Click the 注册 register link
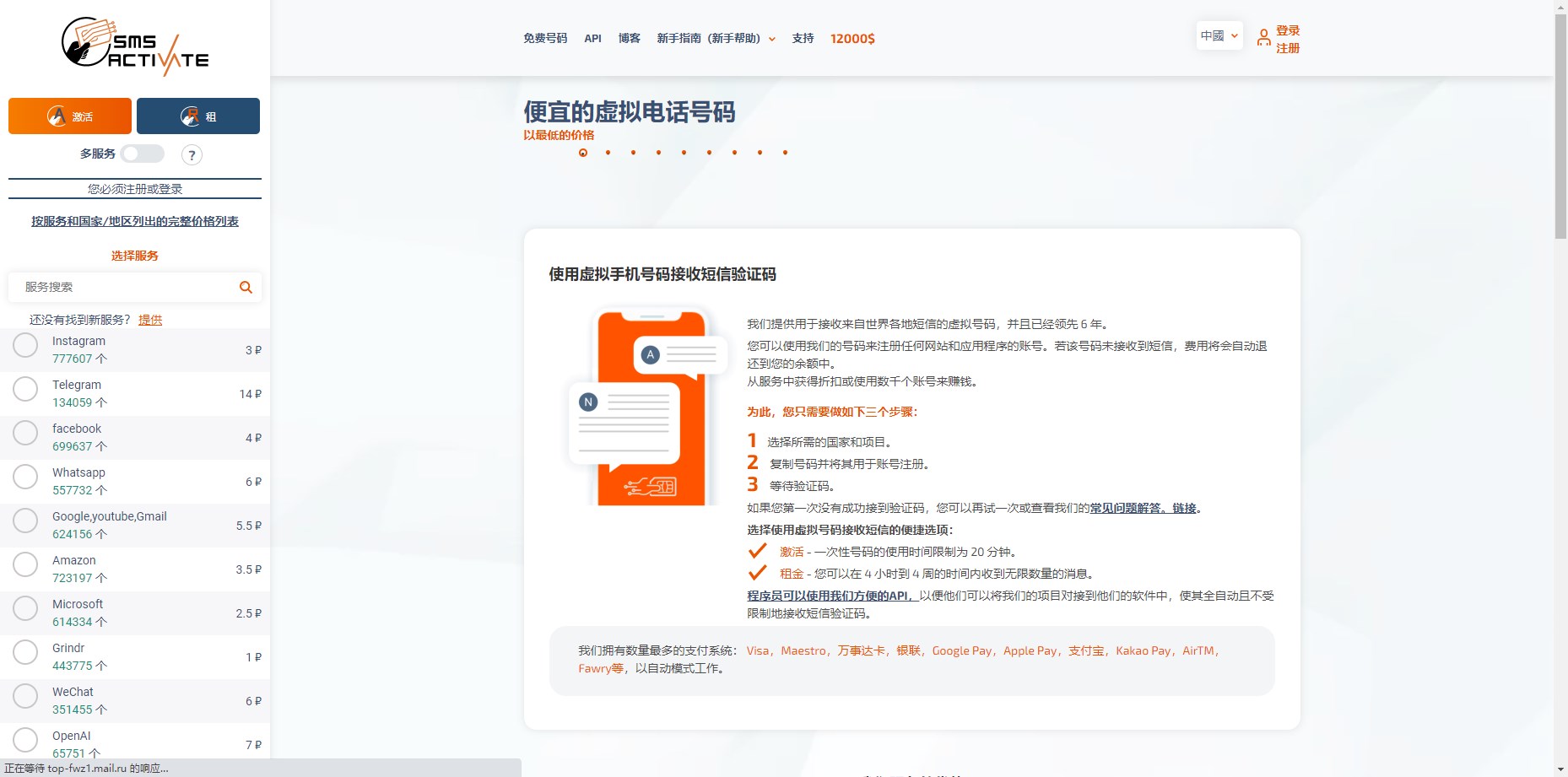 (x=1288, y=48)
